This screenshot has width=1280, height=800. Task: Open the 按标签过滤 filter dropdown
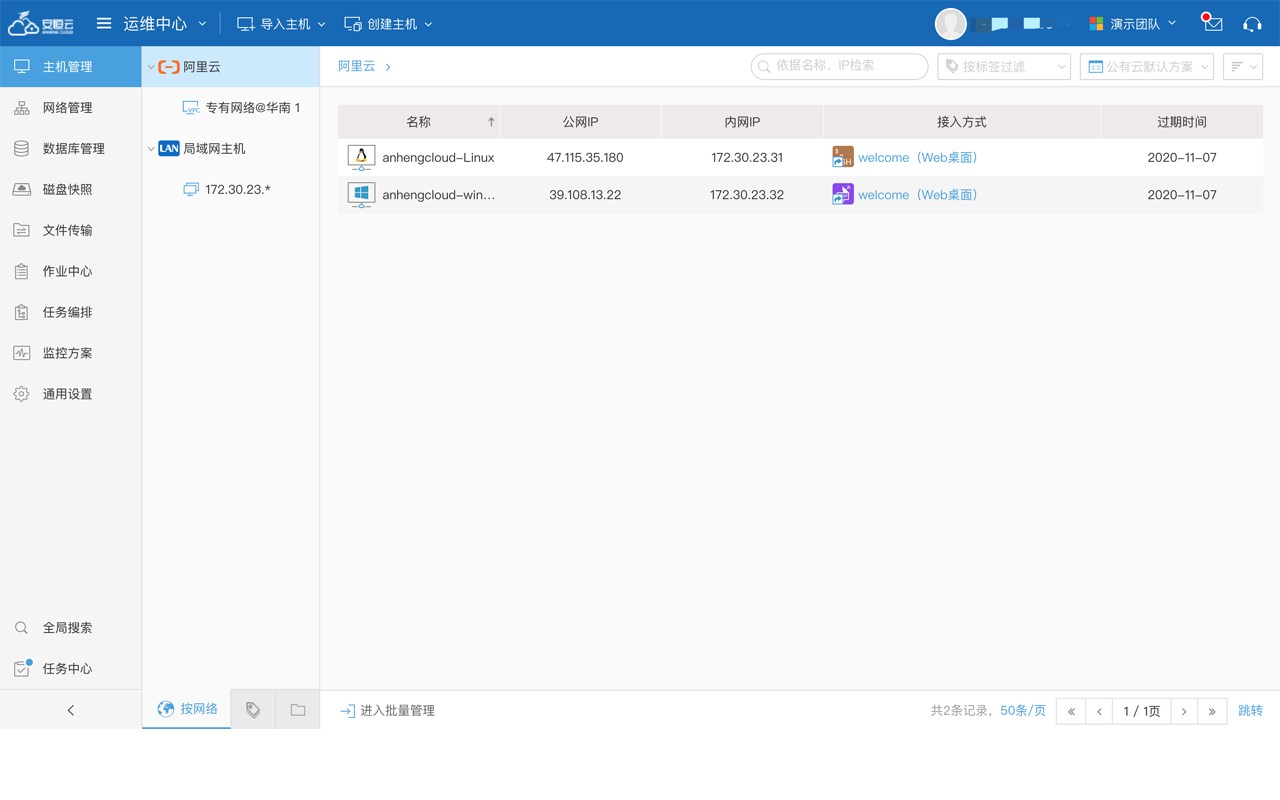(1004, 66)
